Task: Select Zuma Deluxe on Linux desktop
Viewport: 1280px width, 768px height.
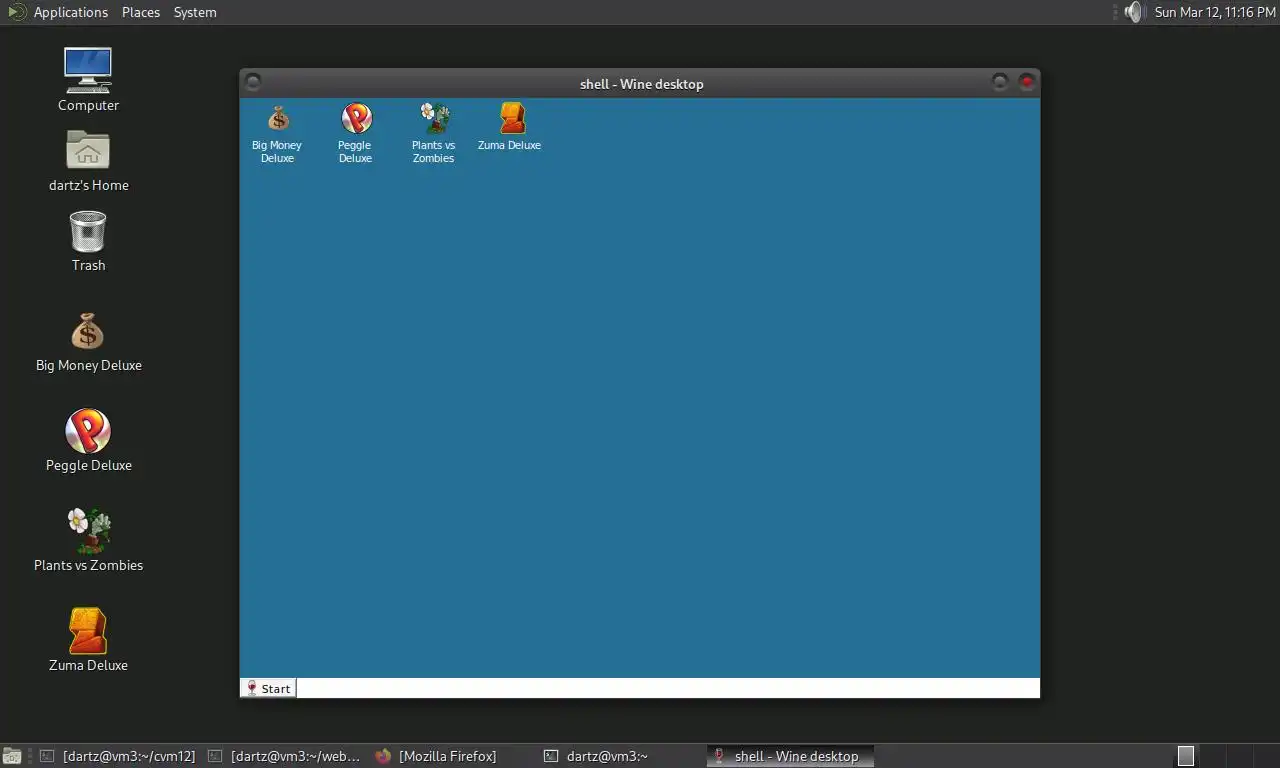Action: 88,641
